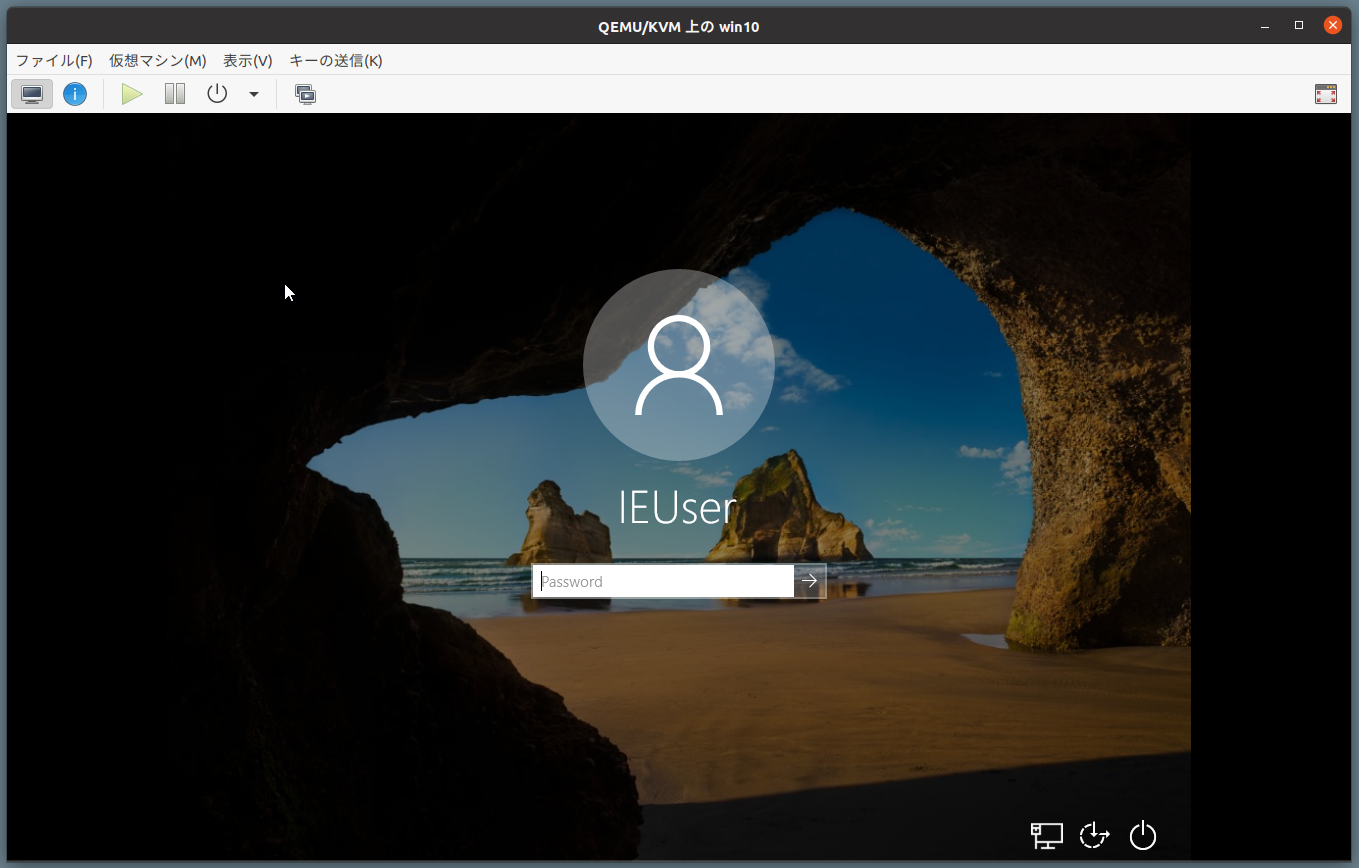Select the IEUser account avatar
This screenshot has width=1359, height=868.
point(679,365)
